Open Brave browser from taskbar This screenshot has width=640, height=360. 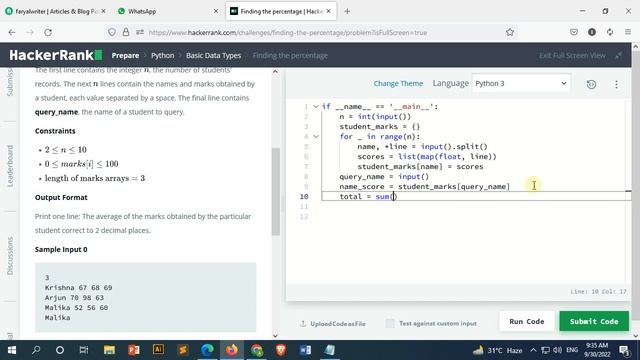pyautogui.click(x=281, y=350)
